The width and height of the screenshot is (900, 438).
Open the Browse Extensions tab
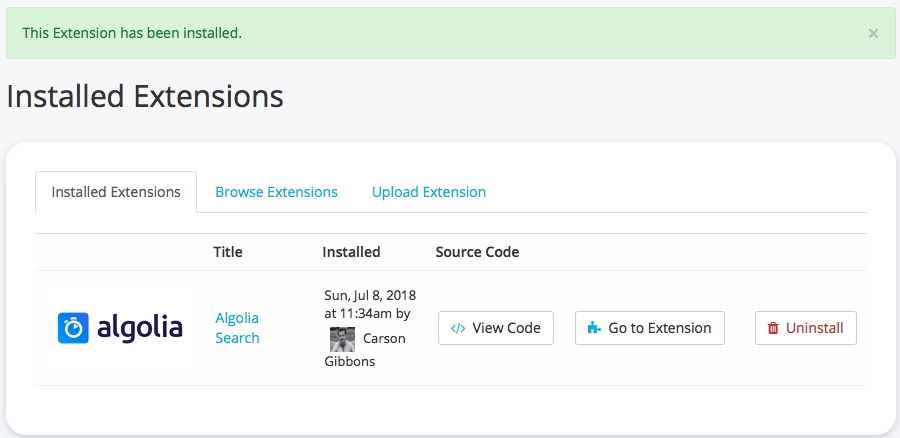coord(276,192)
